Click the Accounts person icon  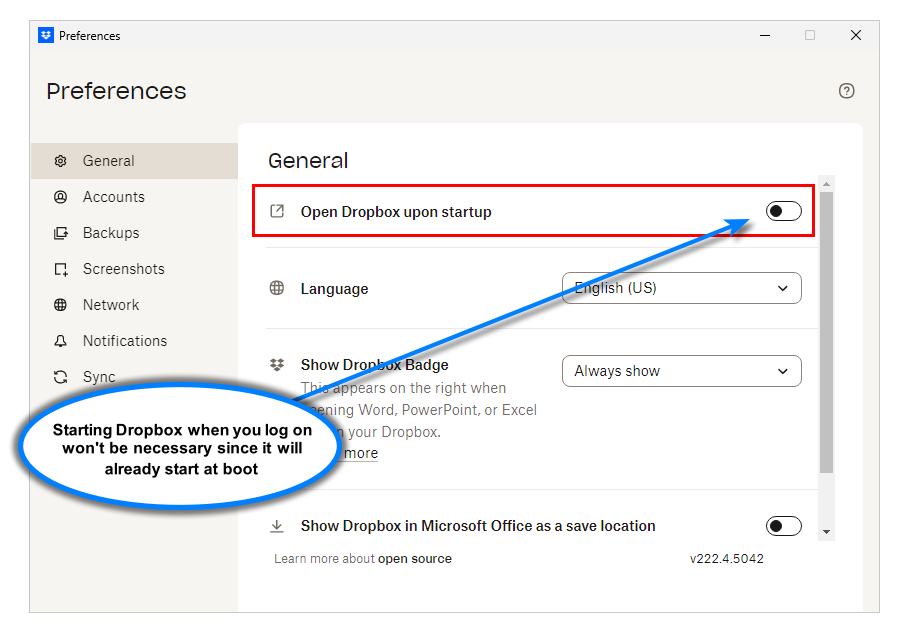[x=61, y=197]
